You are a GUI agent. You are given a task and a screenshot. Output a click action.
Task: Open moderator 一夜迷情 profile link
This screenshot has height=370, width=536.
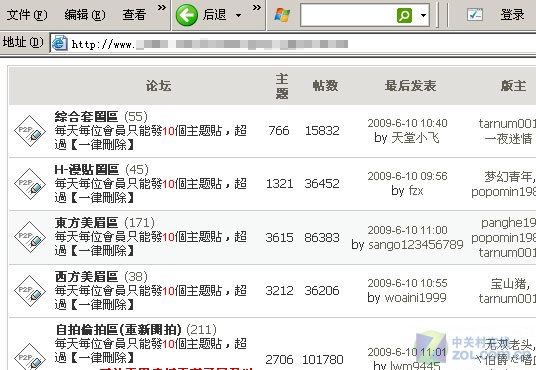click(508, 138)
